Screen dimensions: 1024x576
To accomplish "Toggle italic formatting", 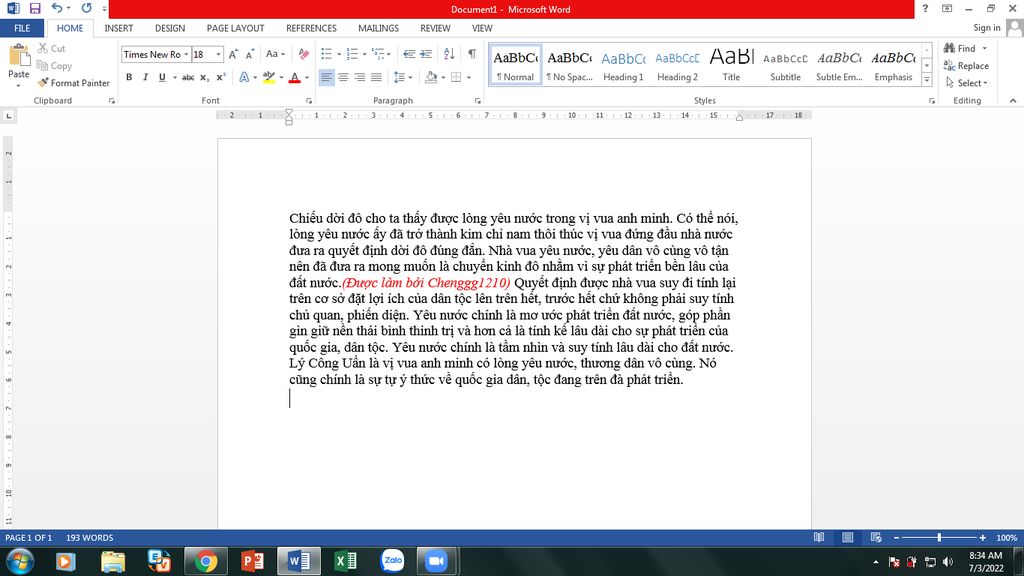I will point(145,77).
